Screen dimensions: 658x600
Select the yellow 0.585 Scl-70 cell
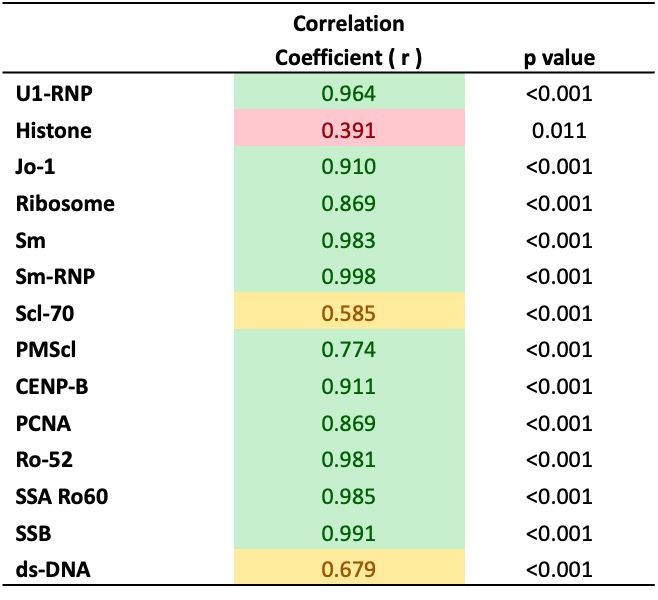(348, 314)
